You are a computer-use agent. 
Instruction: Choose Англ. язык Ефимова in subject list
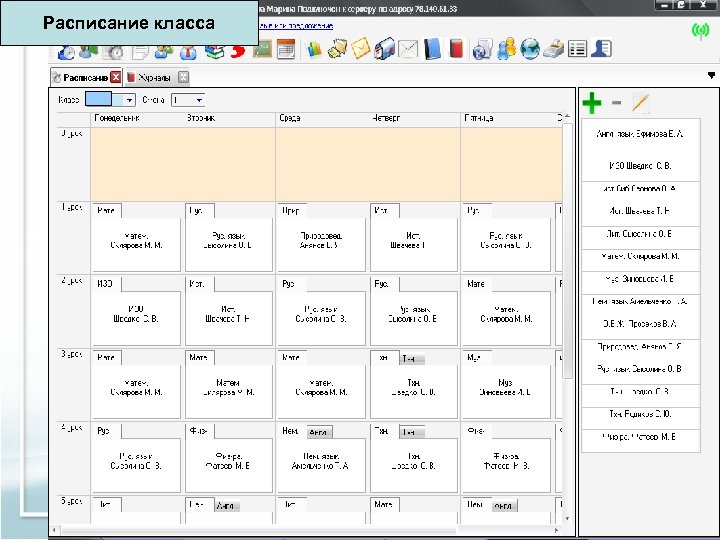[x=640, y=134]
